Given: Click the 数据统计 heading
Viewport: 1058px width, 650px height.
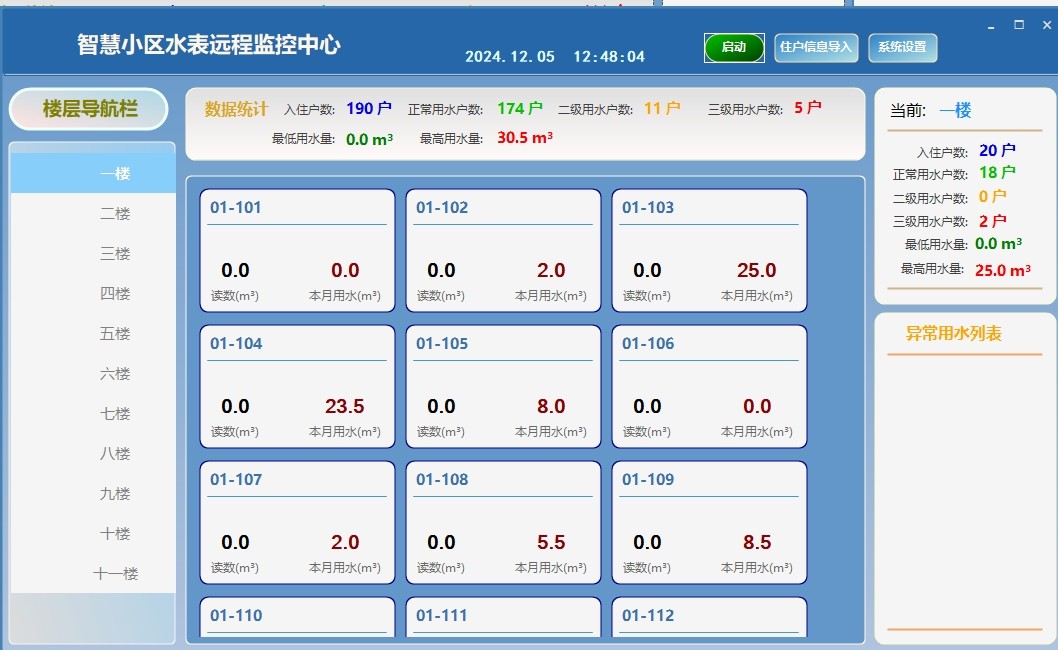Looking at the screenshot, I should pyautogui.click(x=236, y=109).
